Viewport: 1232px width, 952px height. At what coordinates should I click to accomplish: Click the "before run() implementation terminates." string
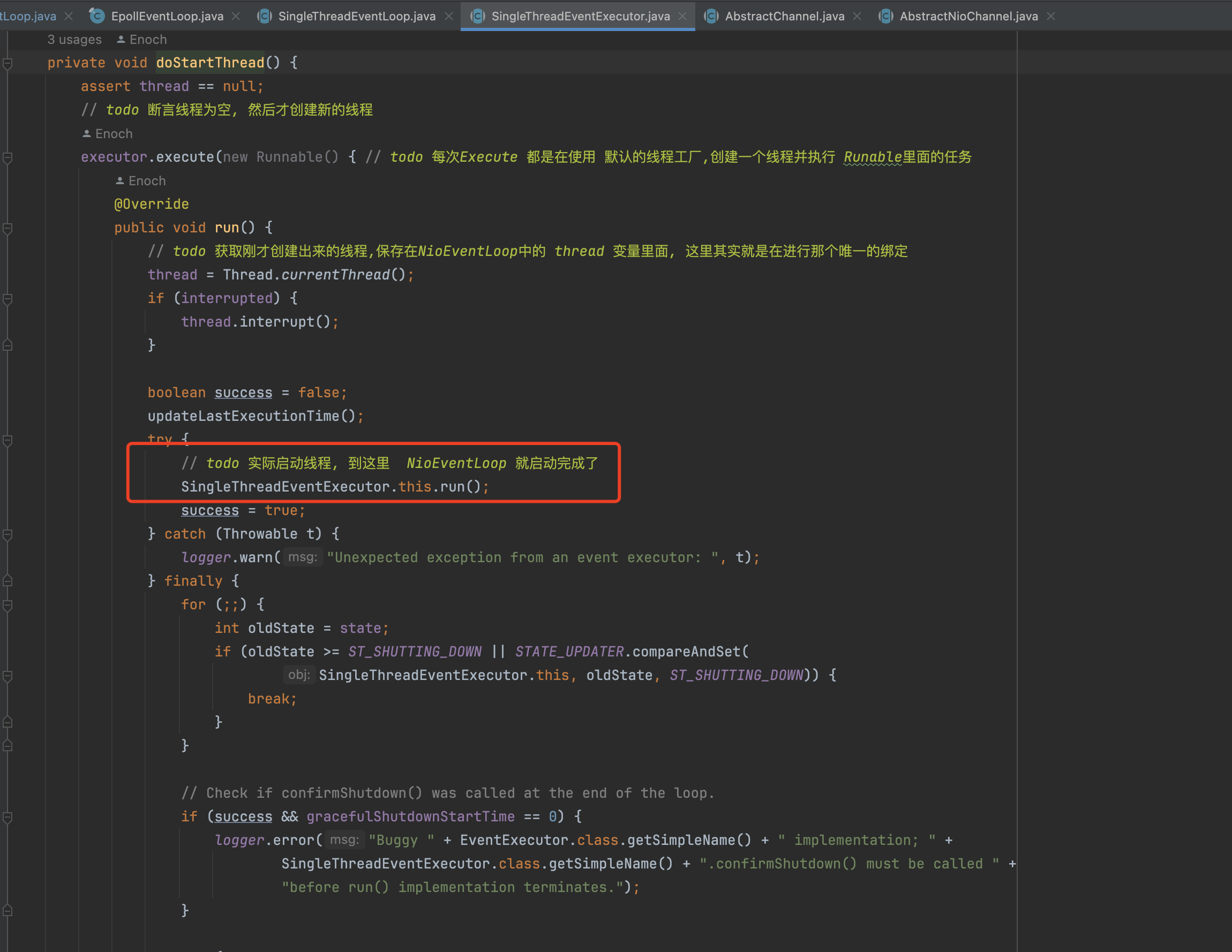click(x=452, y=887)
